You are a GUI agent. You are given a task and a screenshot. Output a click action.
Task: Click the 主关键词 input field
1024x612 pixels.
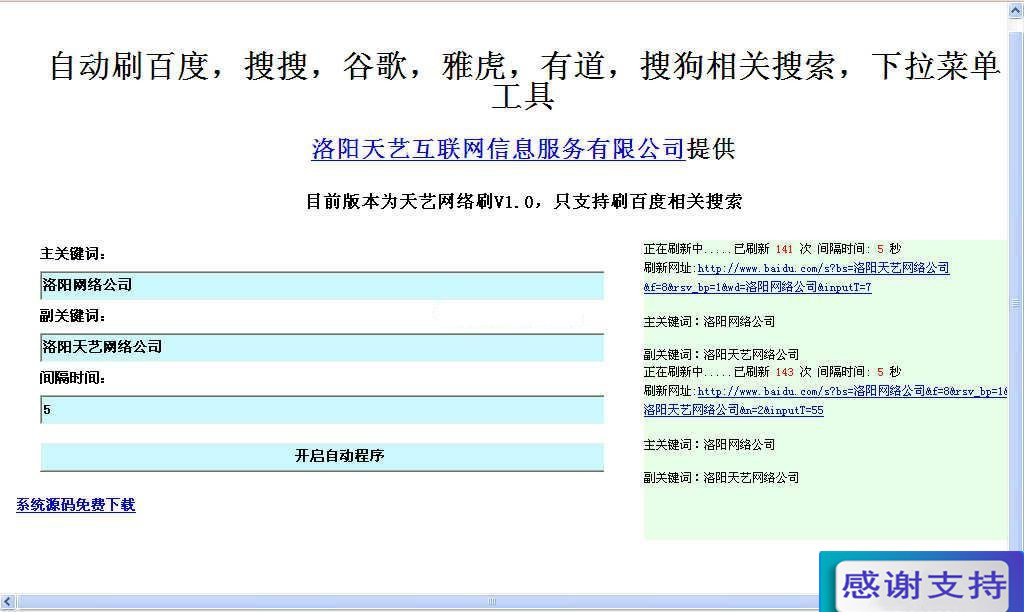click(x=322, y=285)
